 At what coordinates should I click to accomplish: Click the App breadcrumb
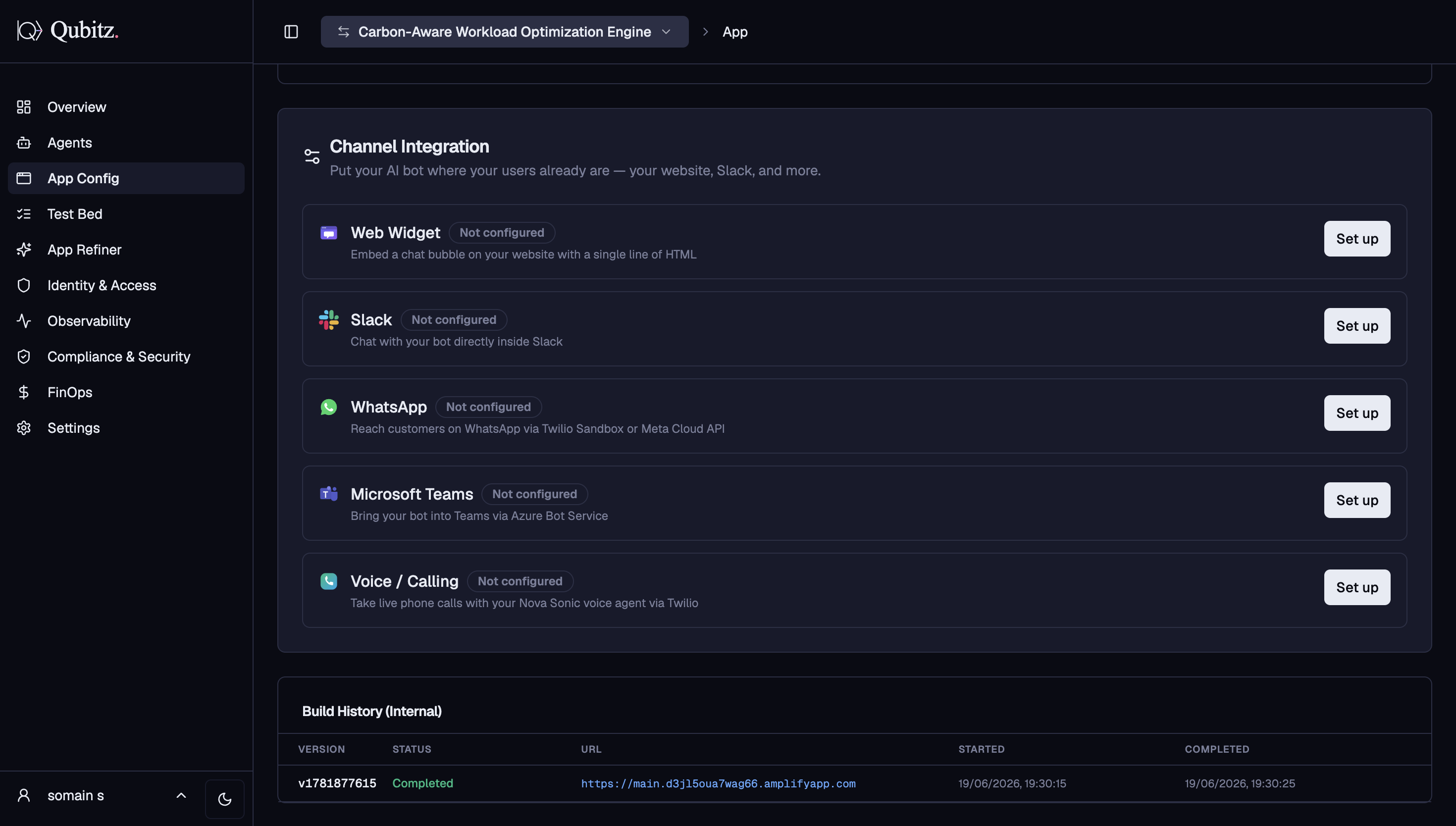tap(734, 32)
